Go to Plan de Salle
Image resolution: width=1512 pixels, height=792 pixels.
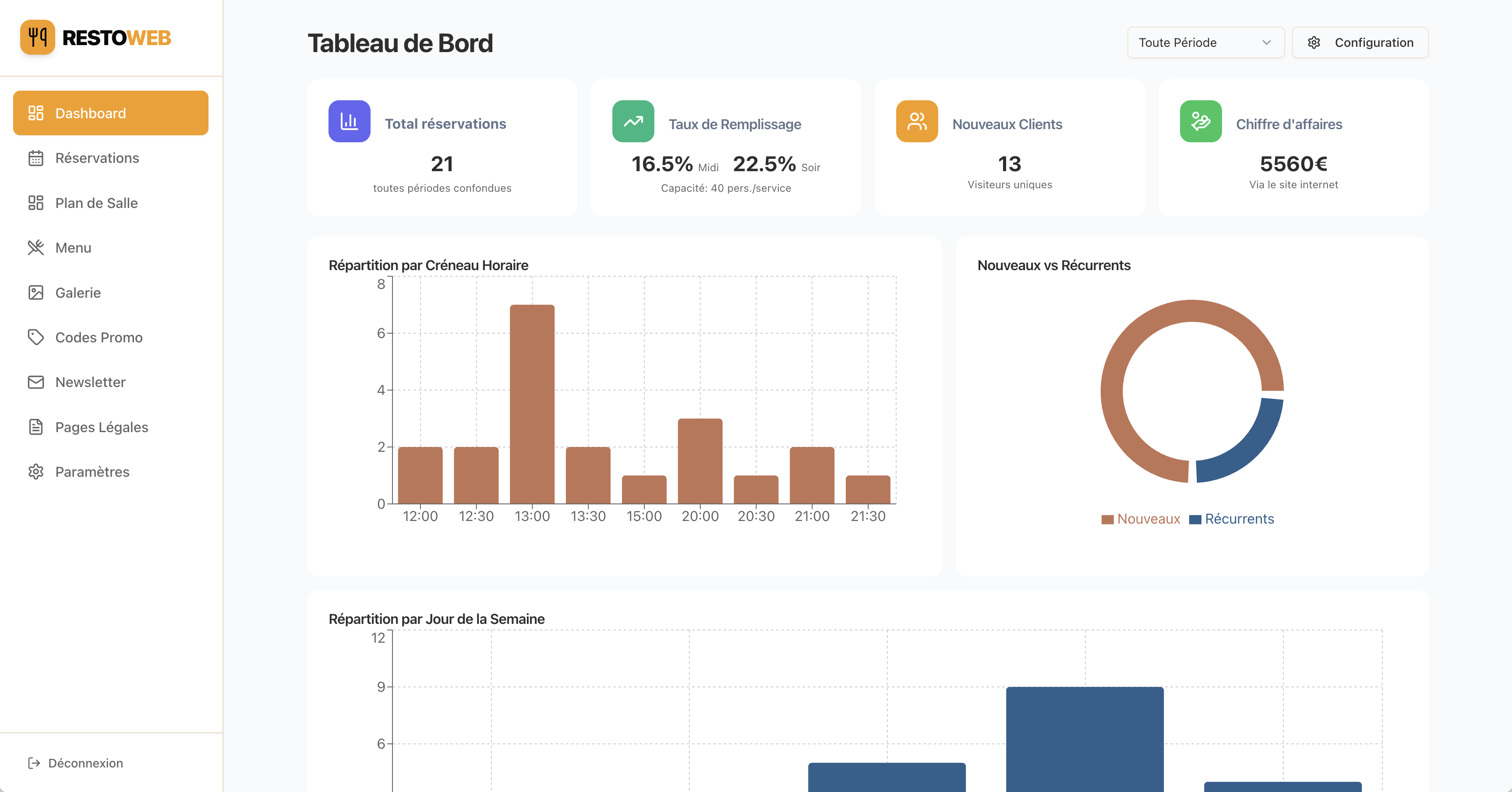coord(96,203)
